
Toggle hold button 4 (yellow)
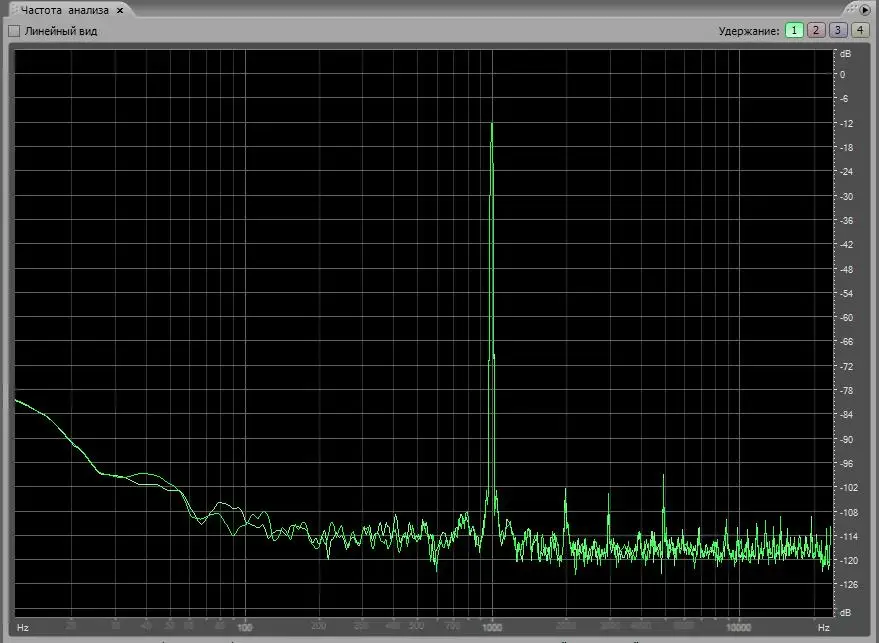pyautogui.click(x=859, y=30)
